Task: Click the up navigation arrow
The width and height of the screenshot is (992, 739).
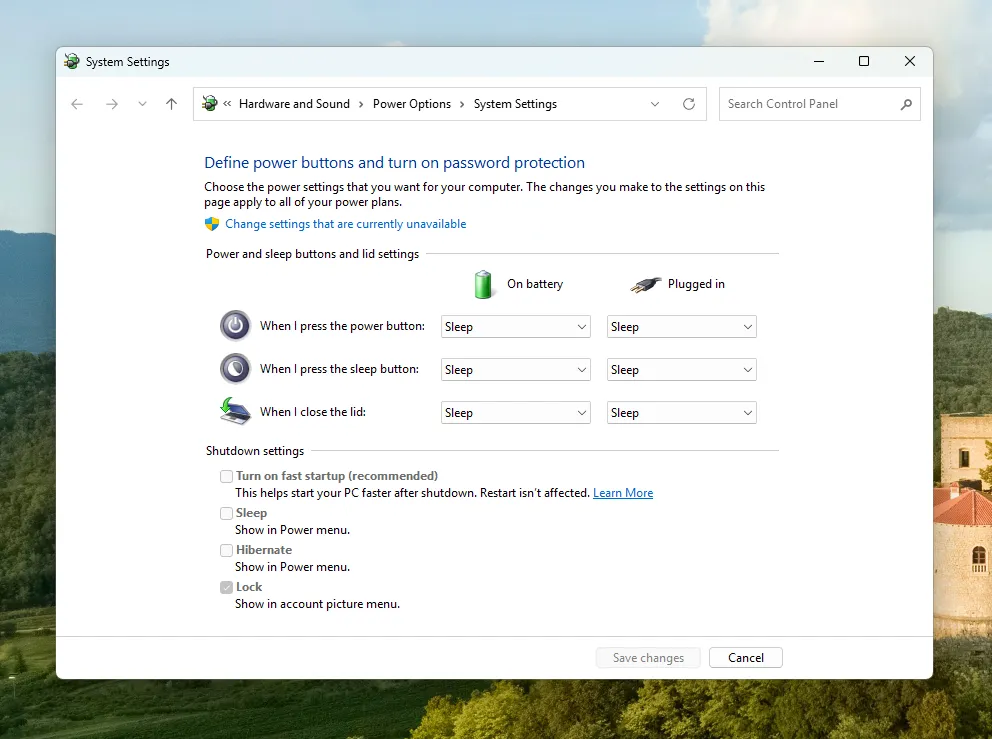Action: coord(170,103)
